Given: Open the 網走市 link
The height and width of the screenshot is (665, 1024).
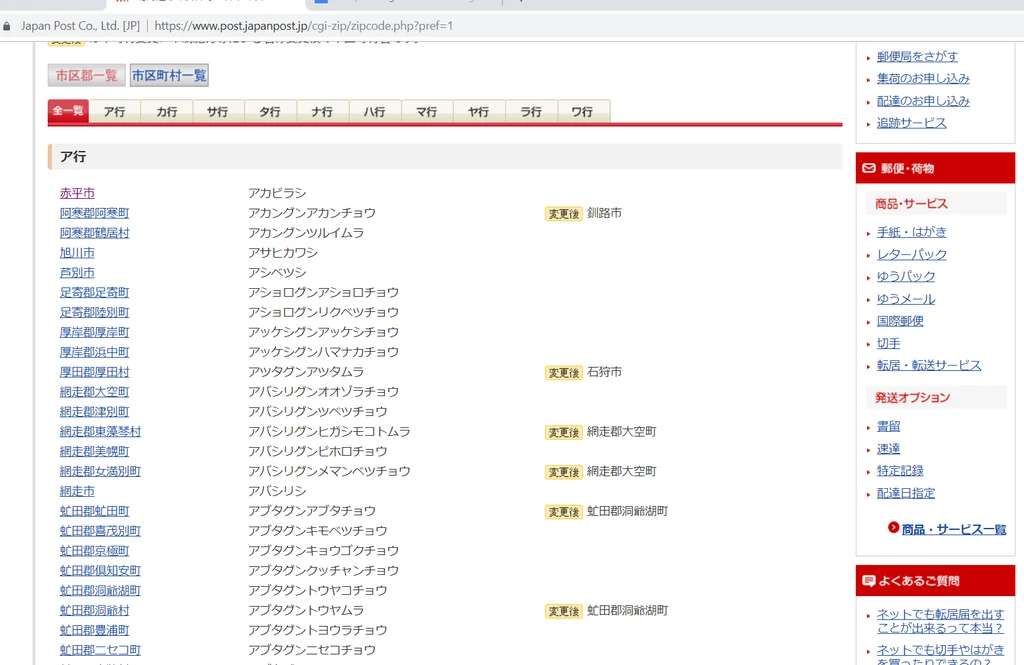Looking at the screenshot, I should [x=77, y=491].
